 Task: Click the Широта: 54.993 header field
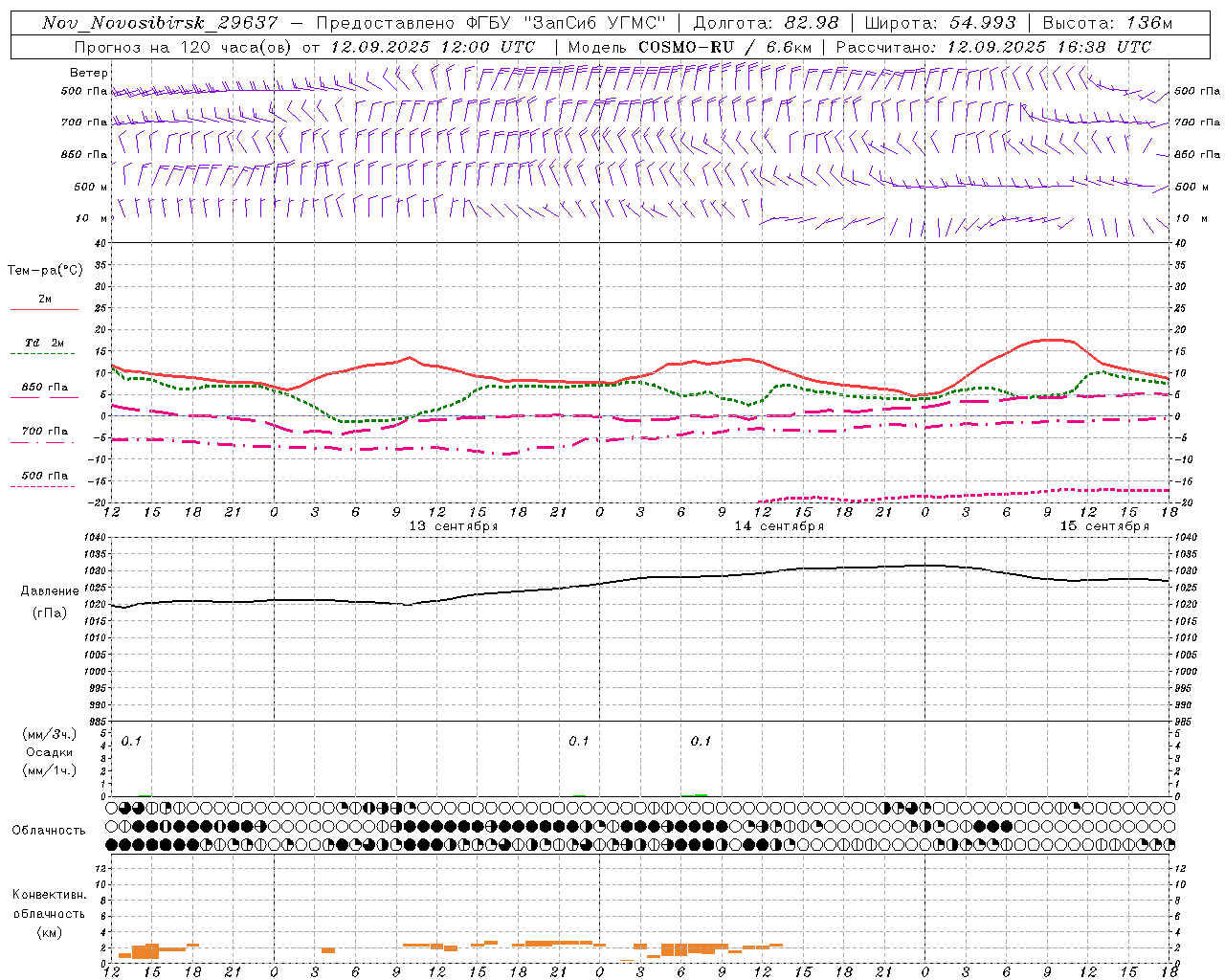940,23
